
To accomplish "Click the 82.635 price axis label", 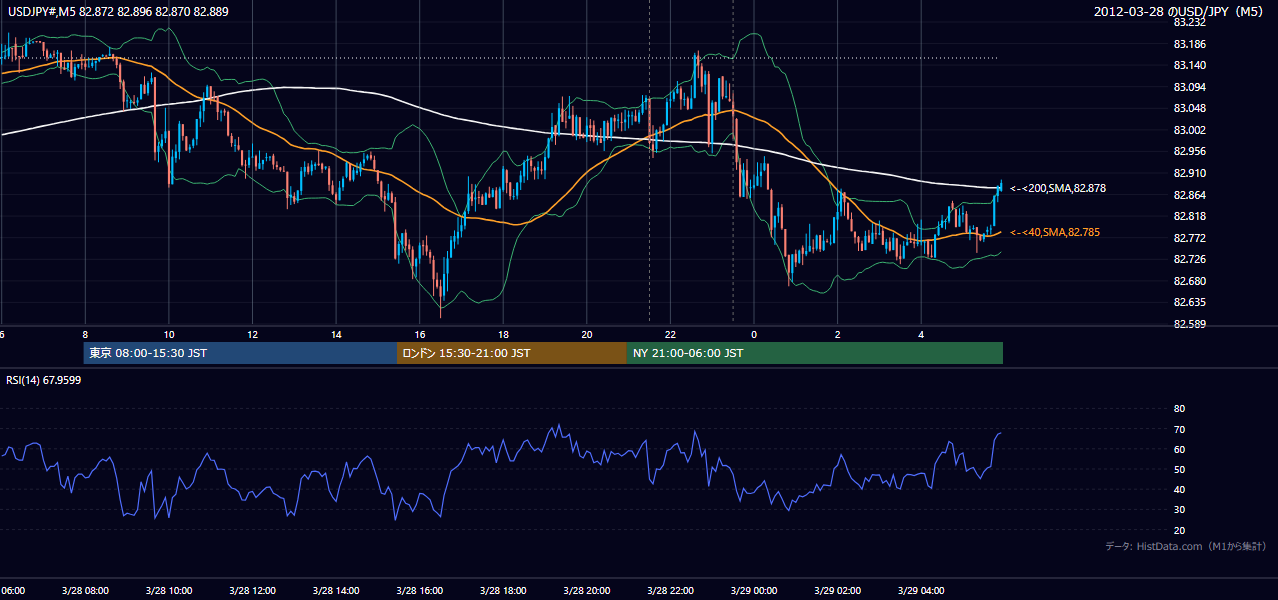I will click(1189, 302).
